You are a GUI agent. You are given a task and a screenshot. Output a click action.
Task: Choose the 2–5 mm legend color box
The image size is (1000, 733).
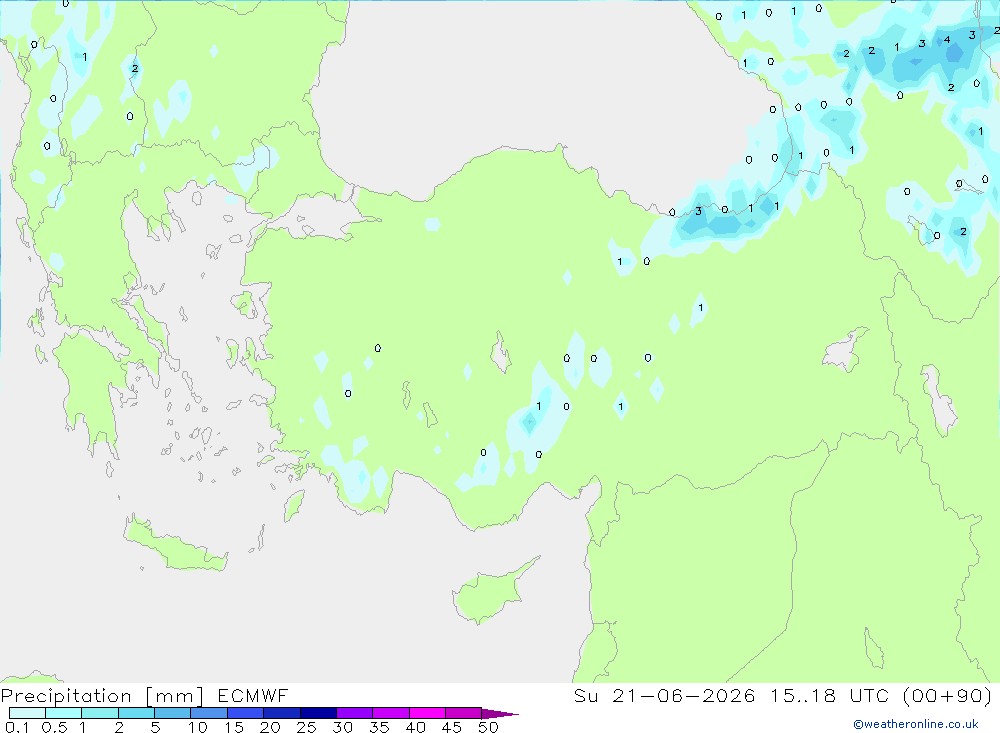point(136,713)
